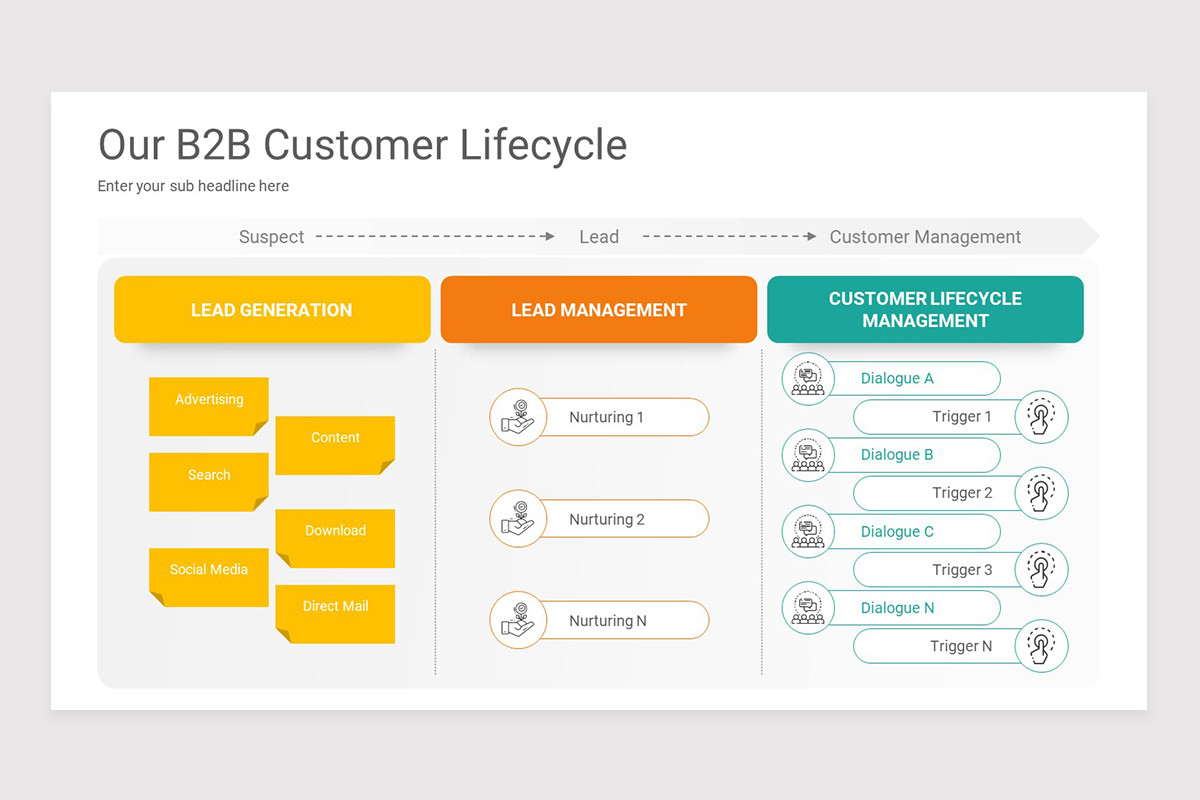Image resolution: width=1200 pixels, height=800 pixels.
Task: Select the group chat icon for Dialogue A
Action: point(808,379)
